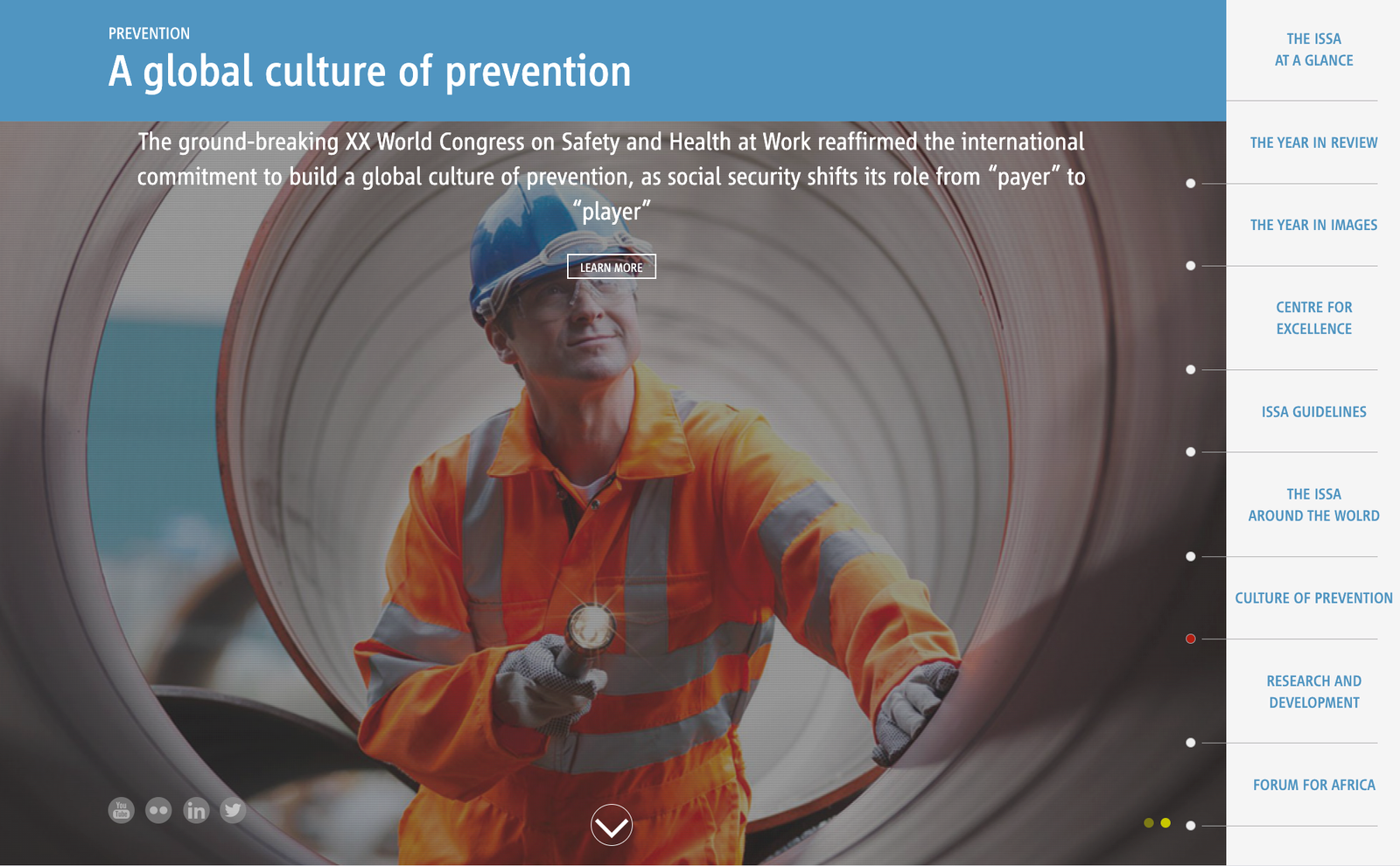Open the Twitter social icon
This screenshot has height=866, width=1400.
233,810
